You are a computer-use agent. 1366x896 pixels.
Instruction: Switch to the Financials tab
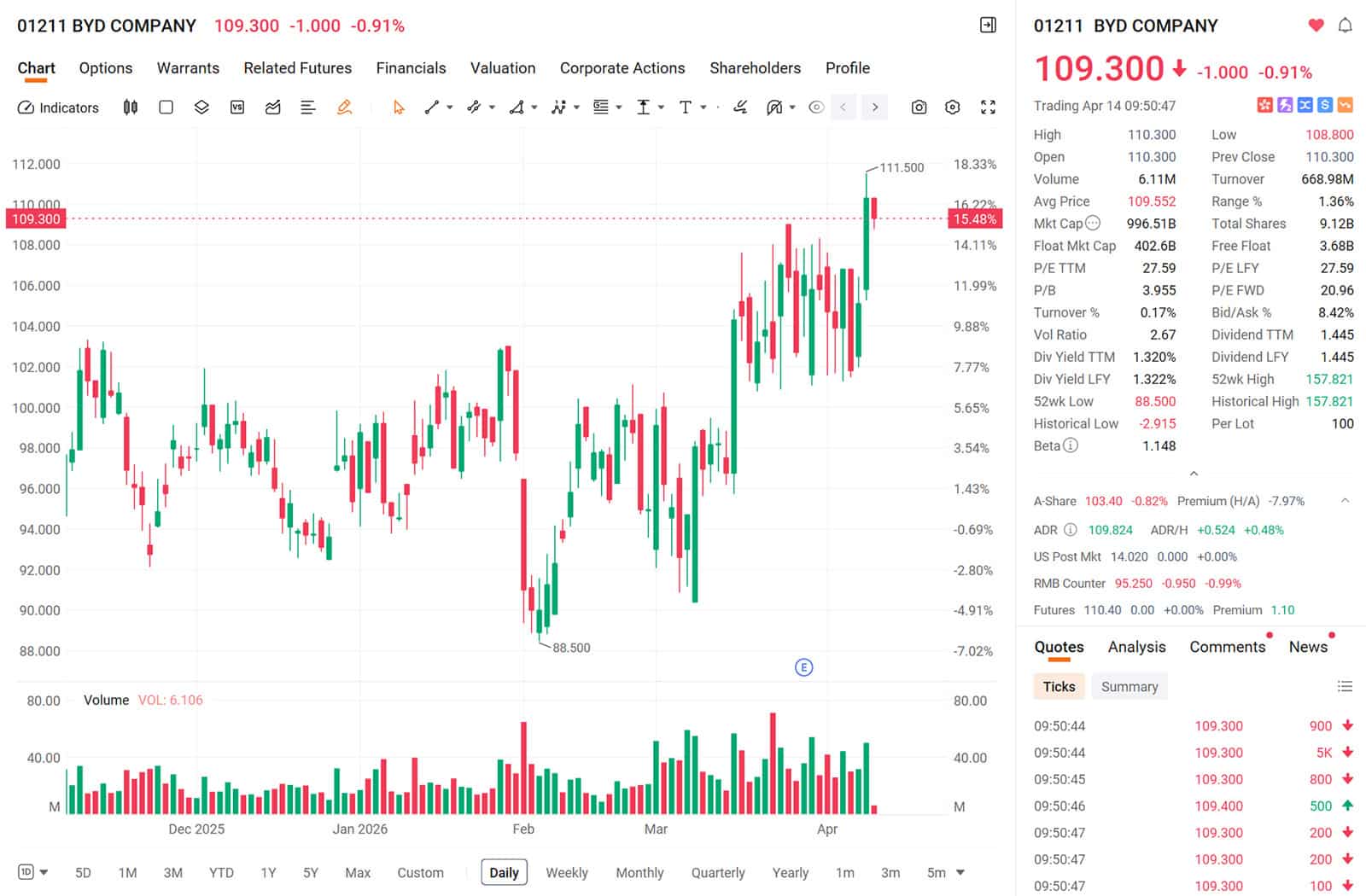[411, 68]
